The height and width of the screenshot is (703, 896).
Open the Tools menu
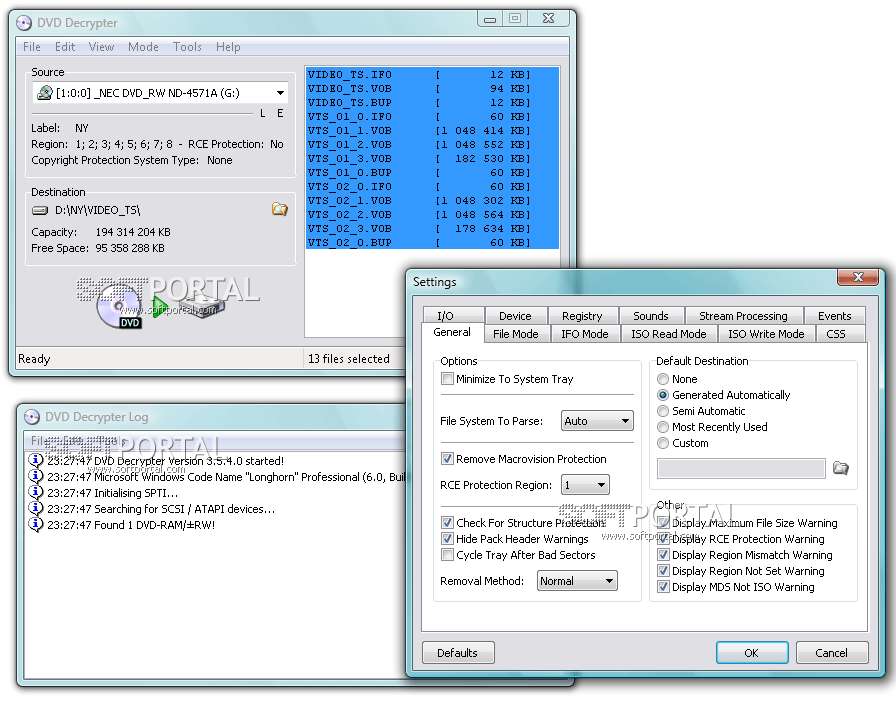coord(187,47)
